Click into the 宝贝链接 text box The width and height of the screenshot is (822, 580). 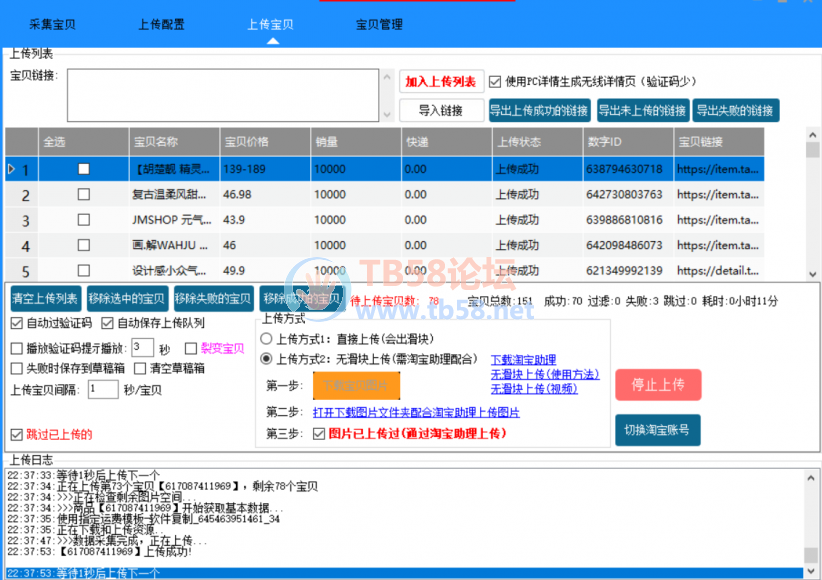click(223, 95)
